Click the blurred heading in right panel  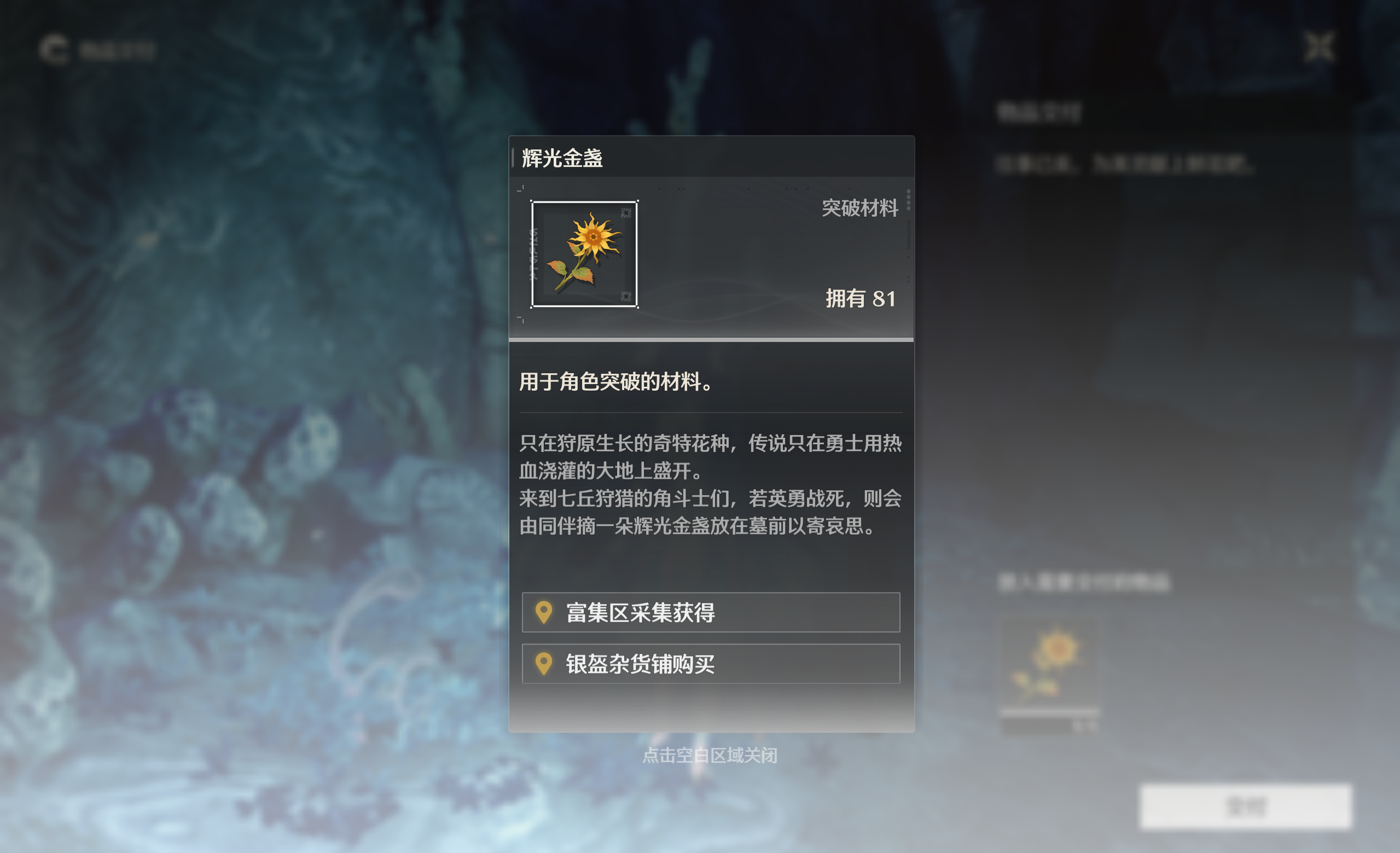(x=1039, y=113)
